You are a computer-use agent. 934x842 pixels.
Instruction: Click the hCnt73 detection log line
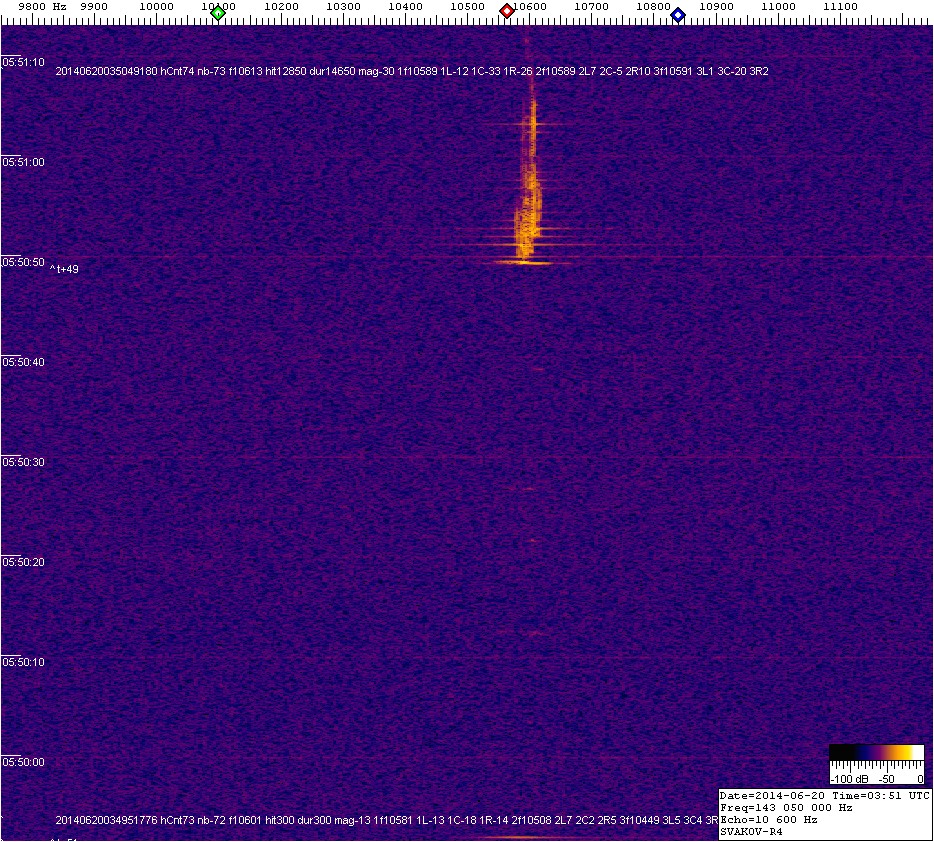pyautogui.click(x=386, y=820)
